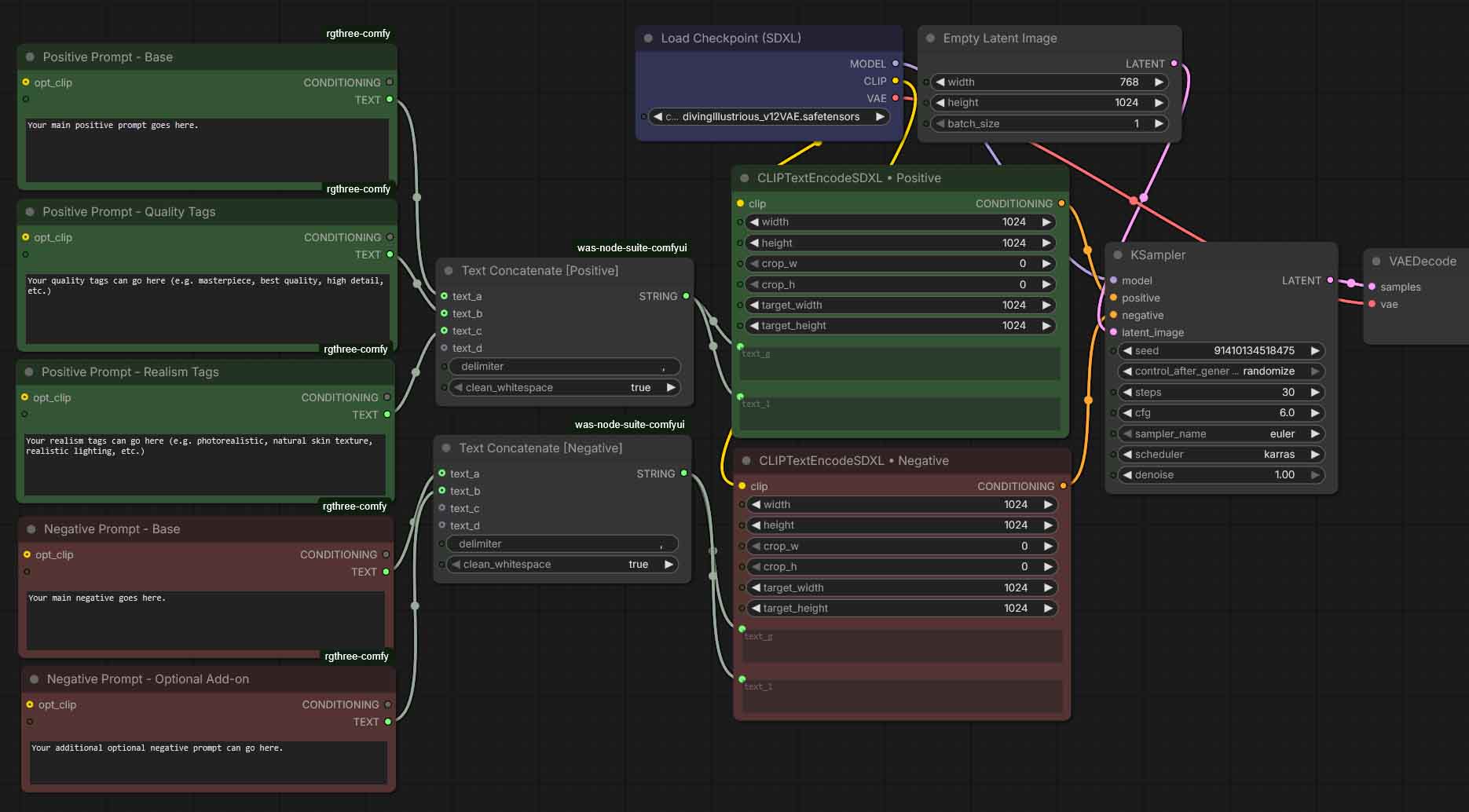Click the TEXT output port of Positive Prompt - Base
The image size is (1469, 812).
click(x=390, y=100)
